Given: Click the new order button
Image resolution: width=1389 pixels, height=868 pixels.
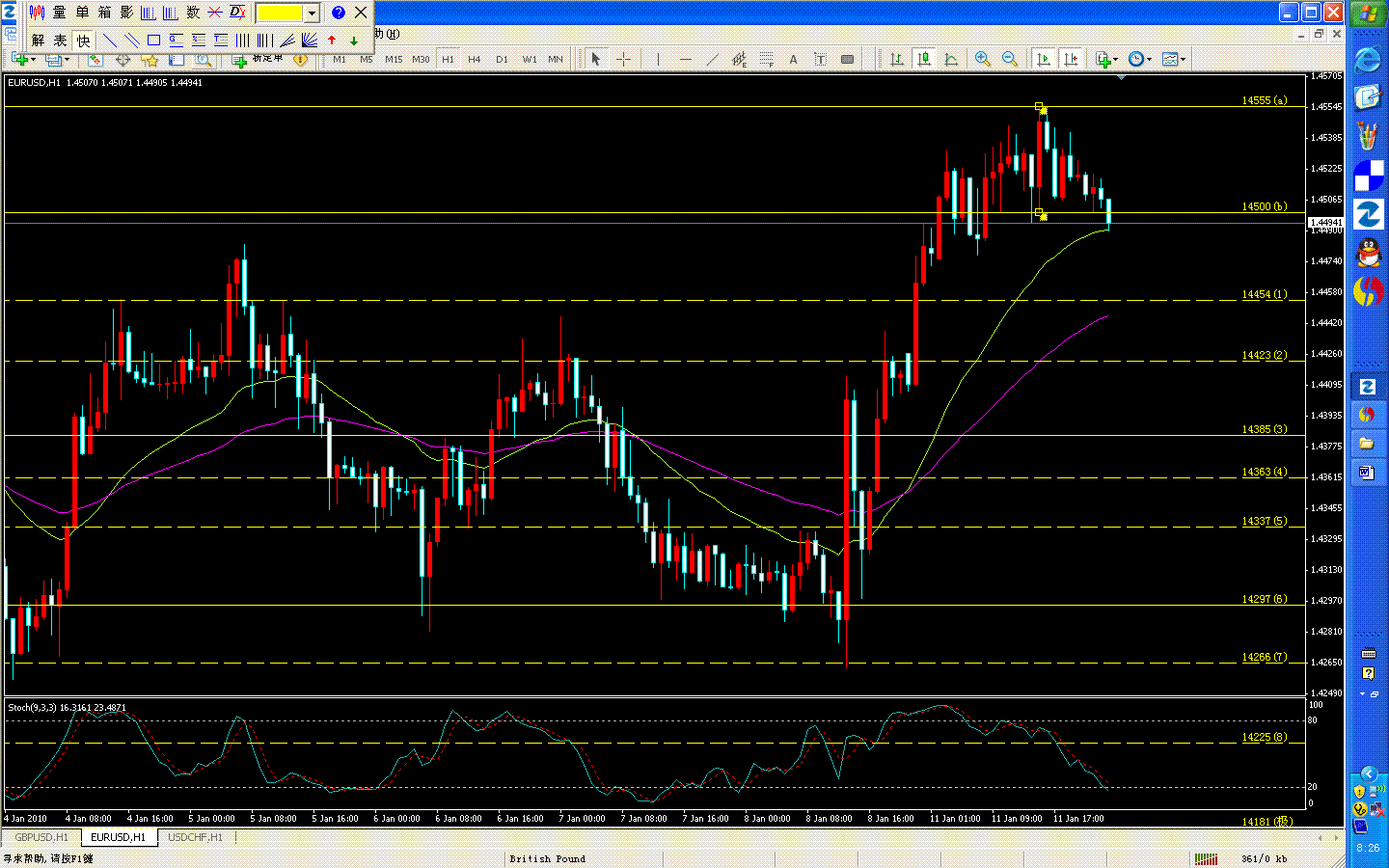Looking at the screenshot, I should tap(259, 60).
